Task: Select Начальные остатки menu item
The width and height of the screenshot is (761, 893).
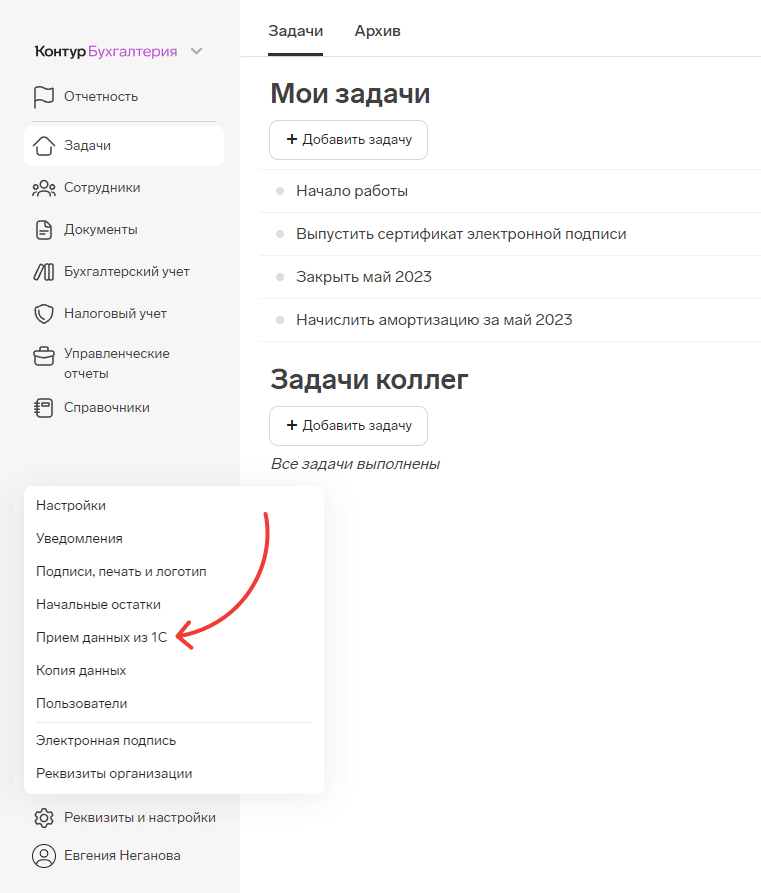Action: [x=99, y=605]
